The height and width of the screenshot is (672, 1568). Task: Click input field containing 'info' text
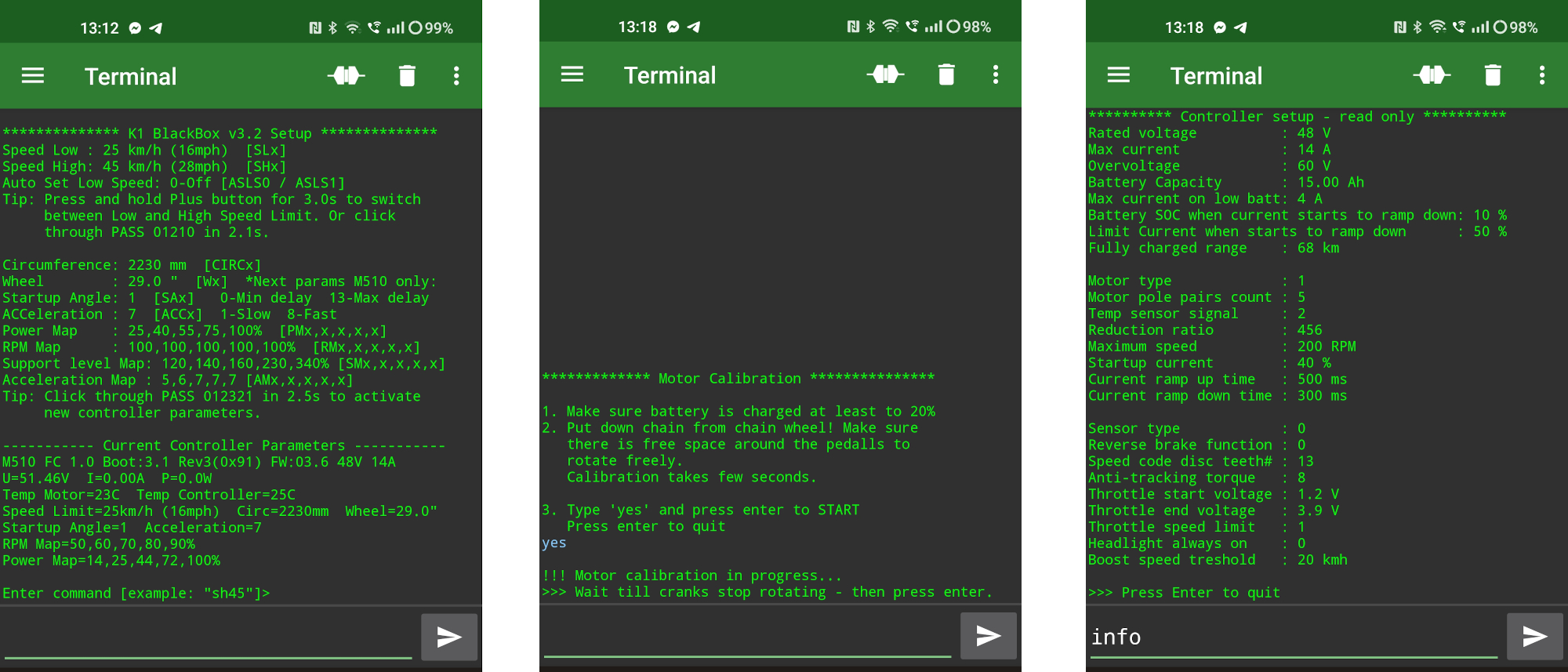coord(1294,637)
